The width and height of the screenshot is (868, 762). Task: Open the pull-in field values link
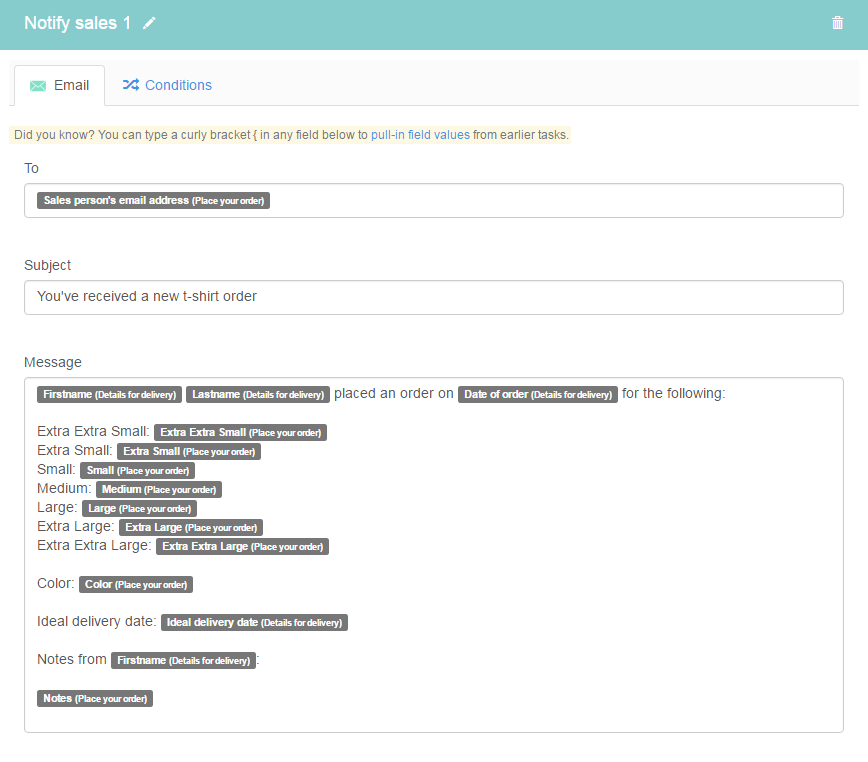point(420,135)
